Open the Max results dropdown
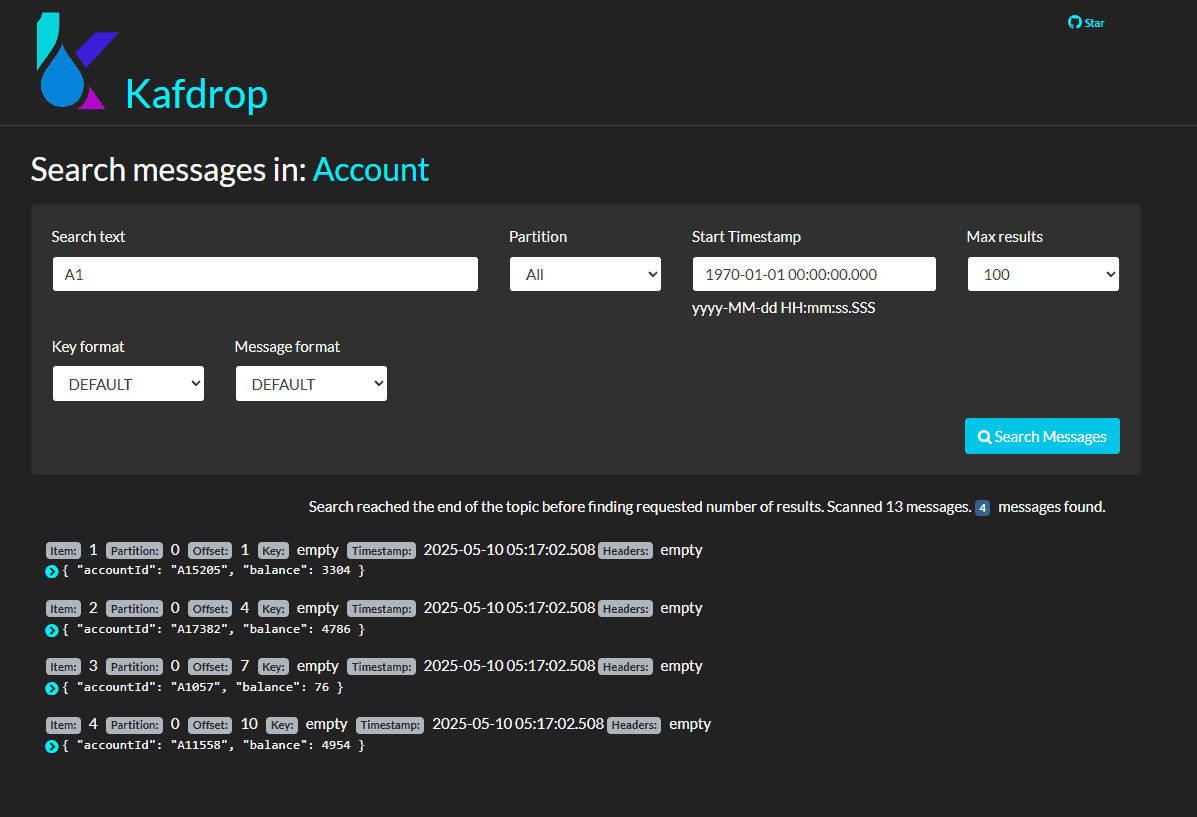1197x817 pixels. coord(1042,274)
